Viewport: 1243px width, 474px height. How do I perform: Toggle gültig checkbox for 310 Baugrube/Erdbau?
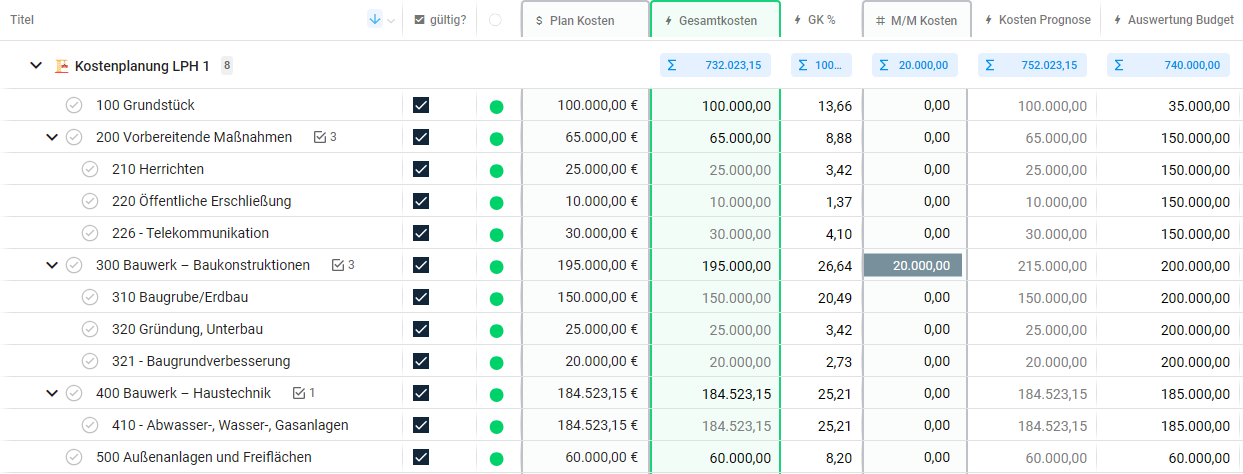(421, 297)
